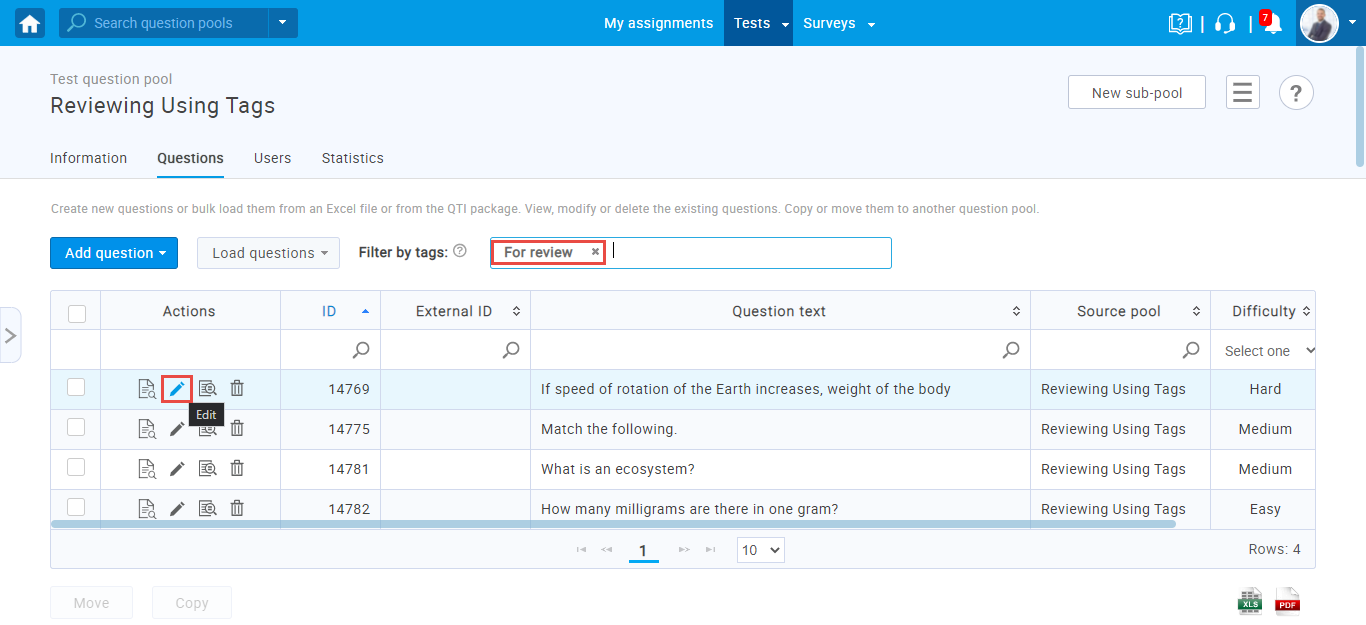Open the Add question dropdown
1366x625 pixels.
(114, 253)
